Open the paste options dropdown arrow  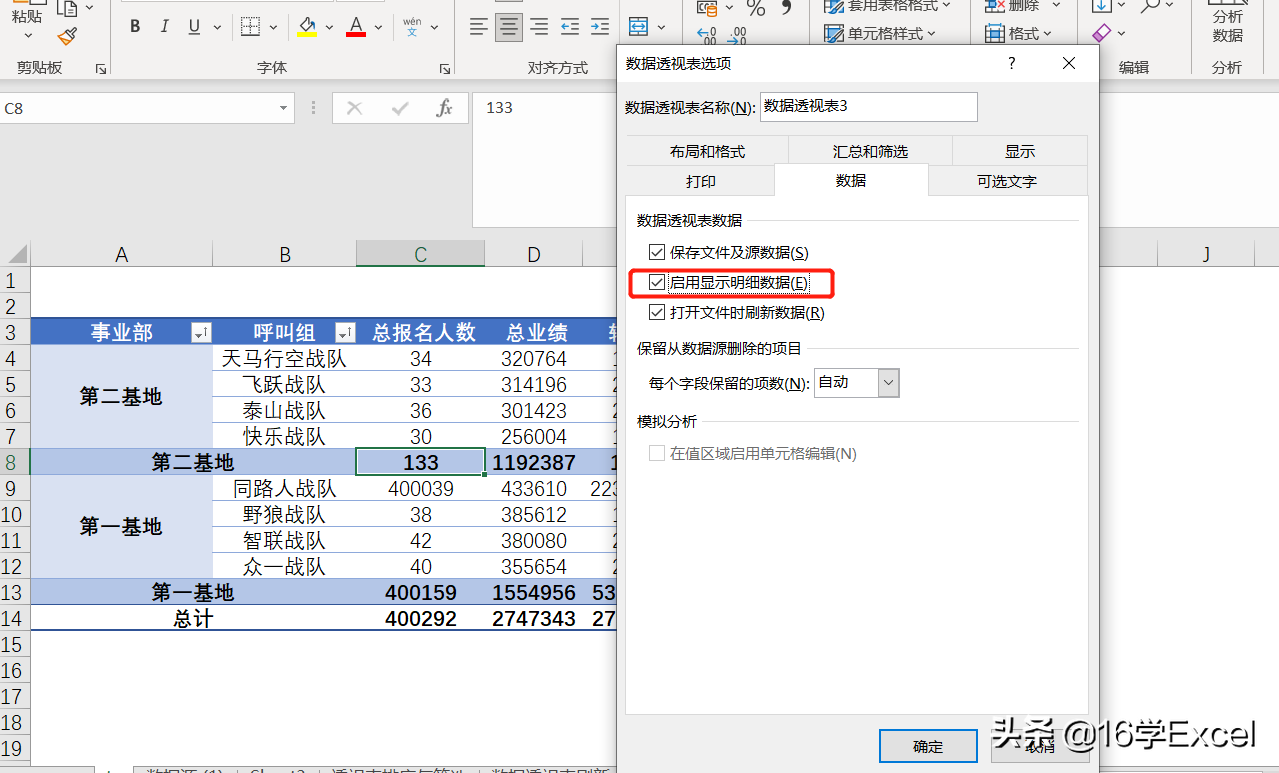coord(27,37)
